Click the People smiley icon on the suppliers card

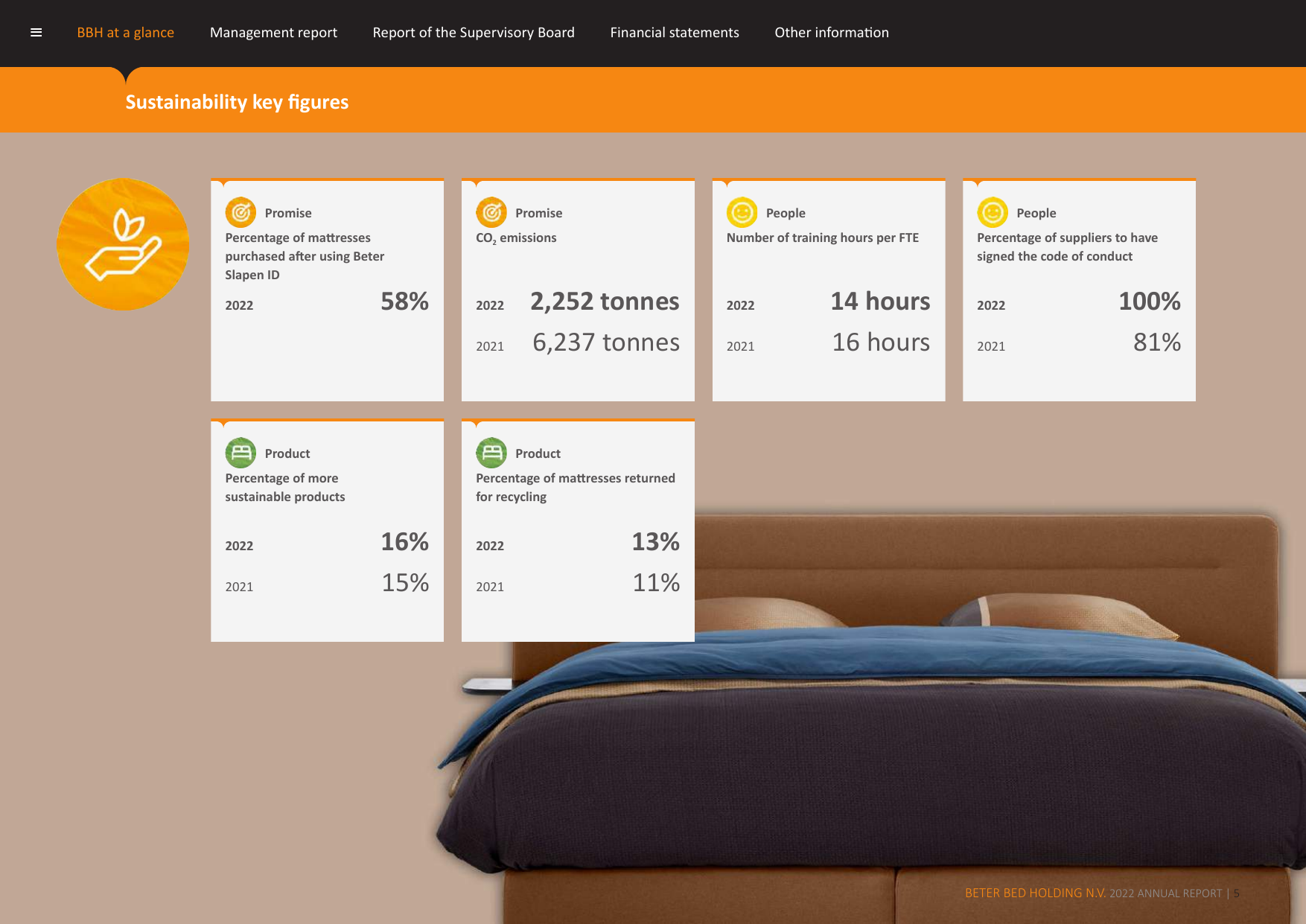coord(993,212)
